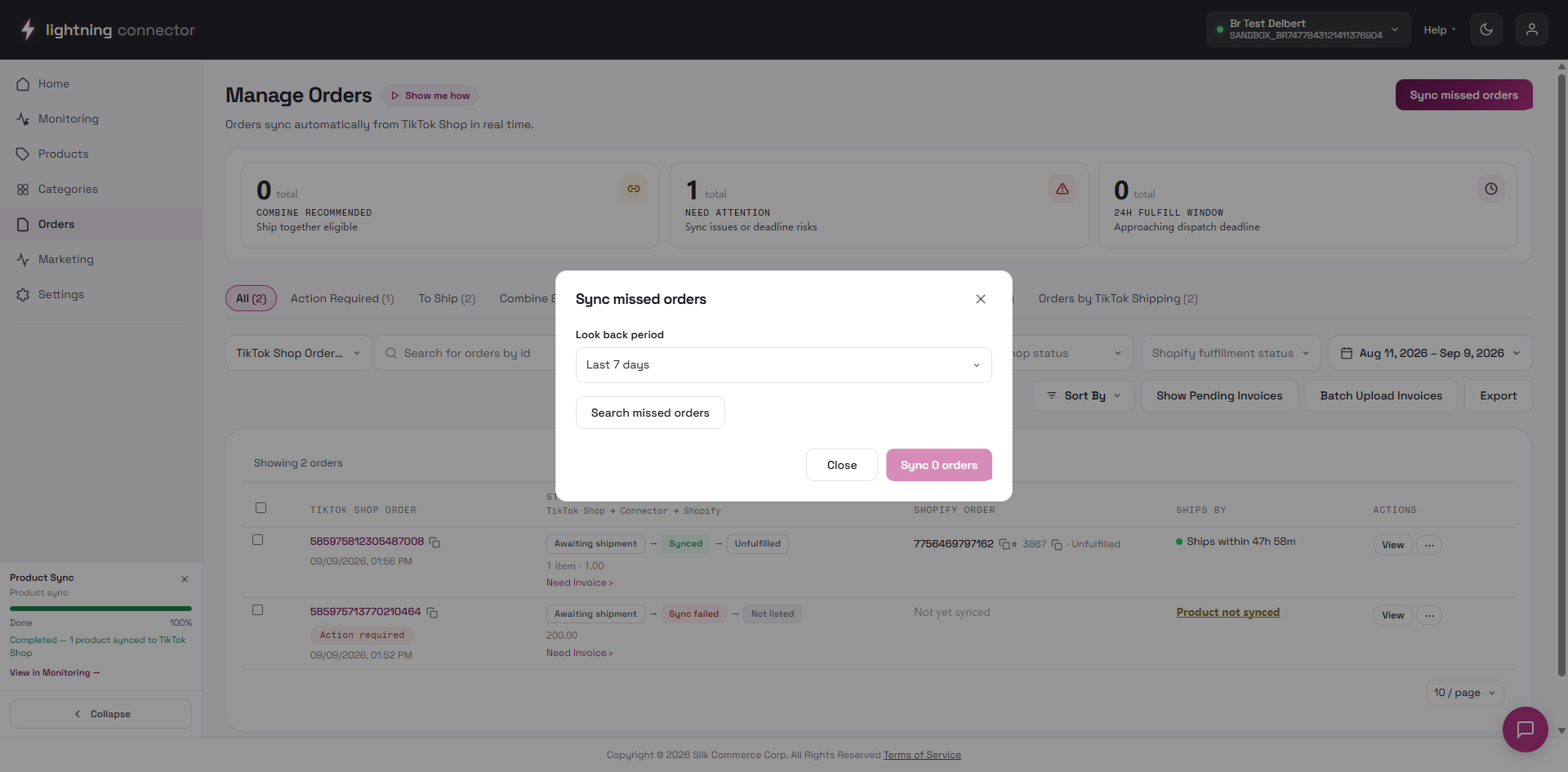Click the 24h fulfill window clock icon
The width and height of the screenshot is (1568, 772).
pyautogui.click(x=1491, y=189)
